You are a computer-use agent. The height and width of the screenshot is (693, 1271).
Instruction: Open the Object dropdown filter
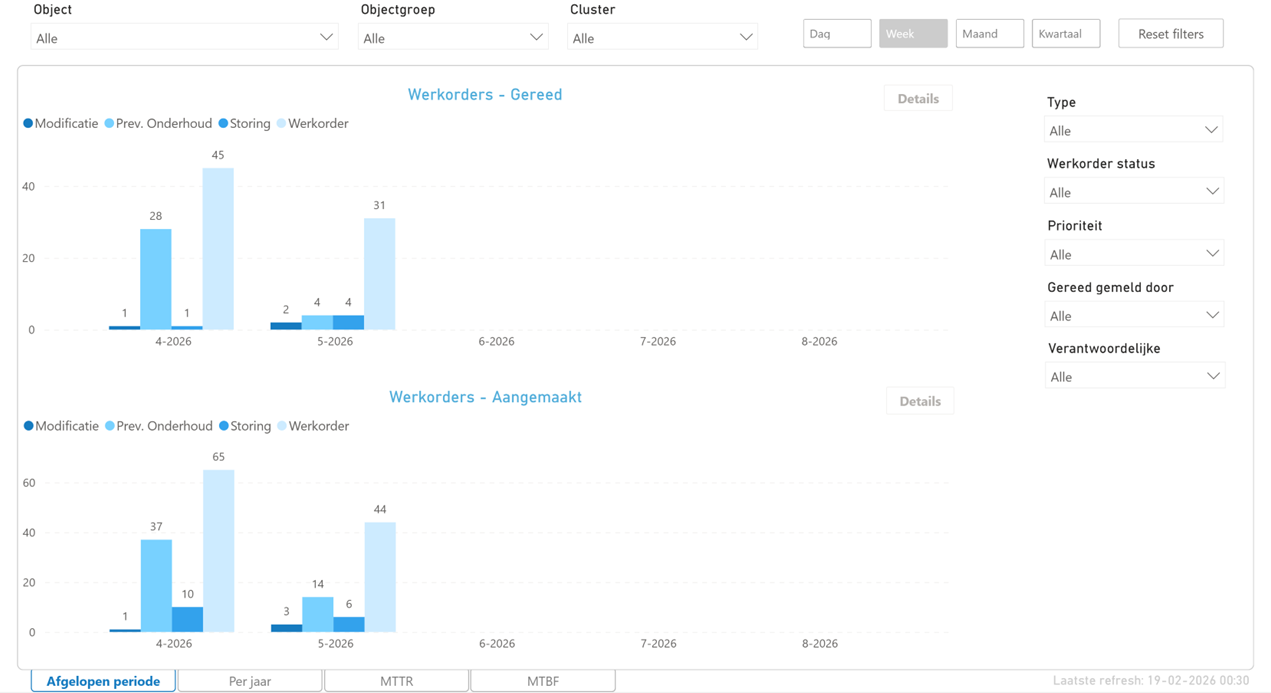pyautogui.click(x=184, y=38)
